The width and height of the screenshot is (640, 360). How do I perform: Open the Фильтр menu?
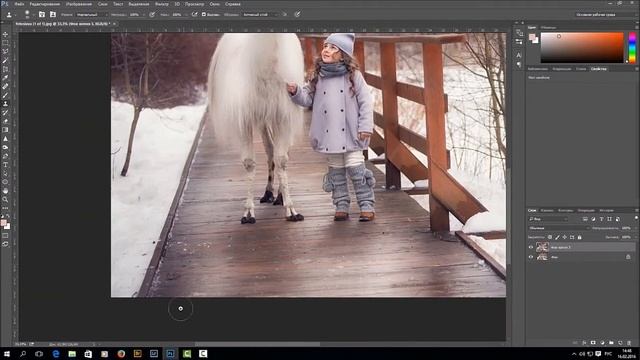click(162, 4)
